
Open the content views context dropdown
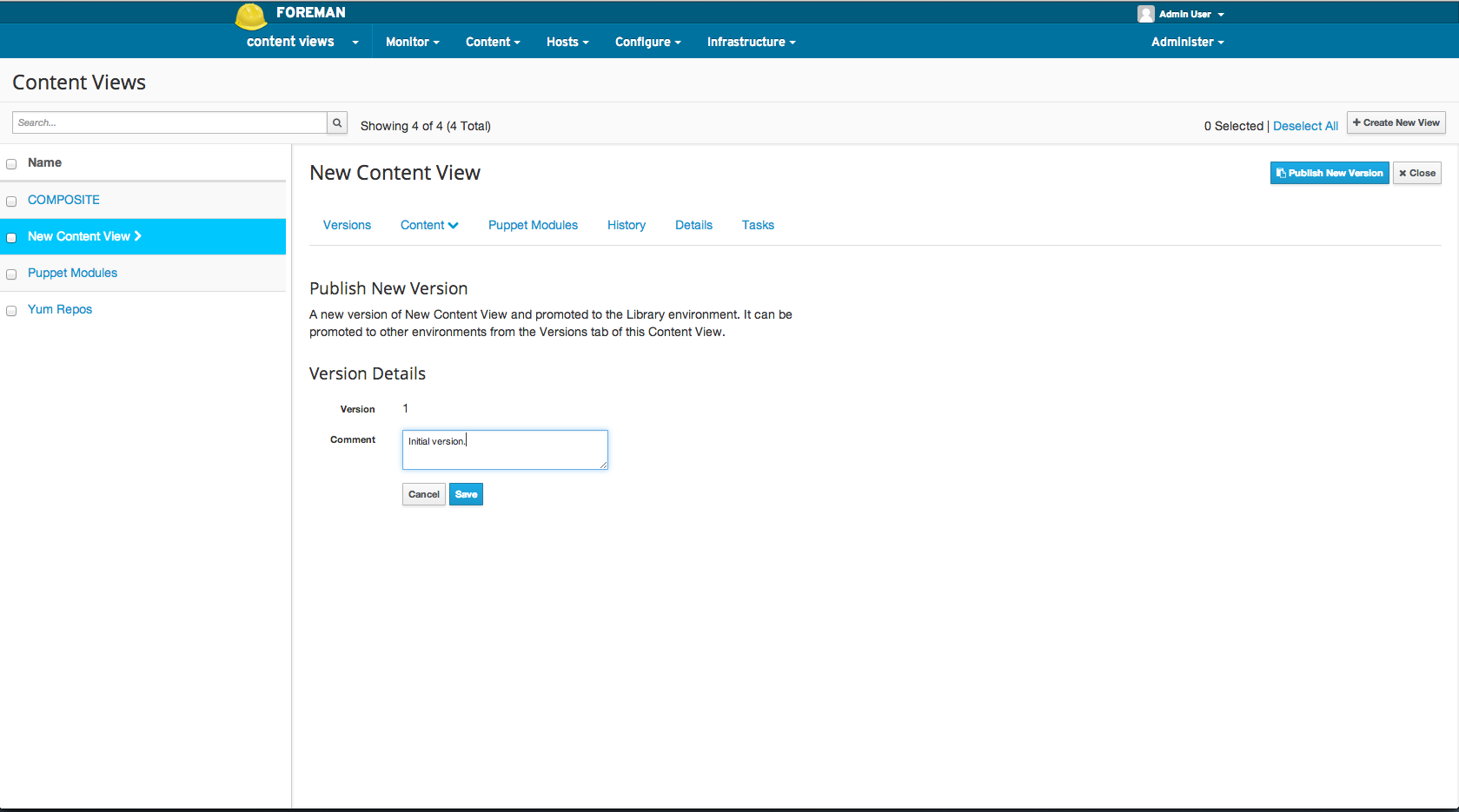pyautogui.click(x=302, y=42)
